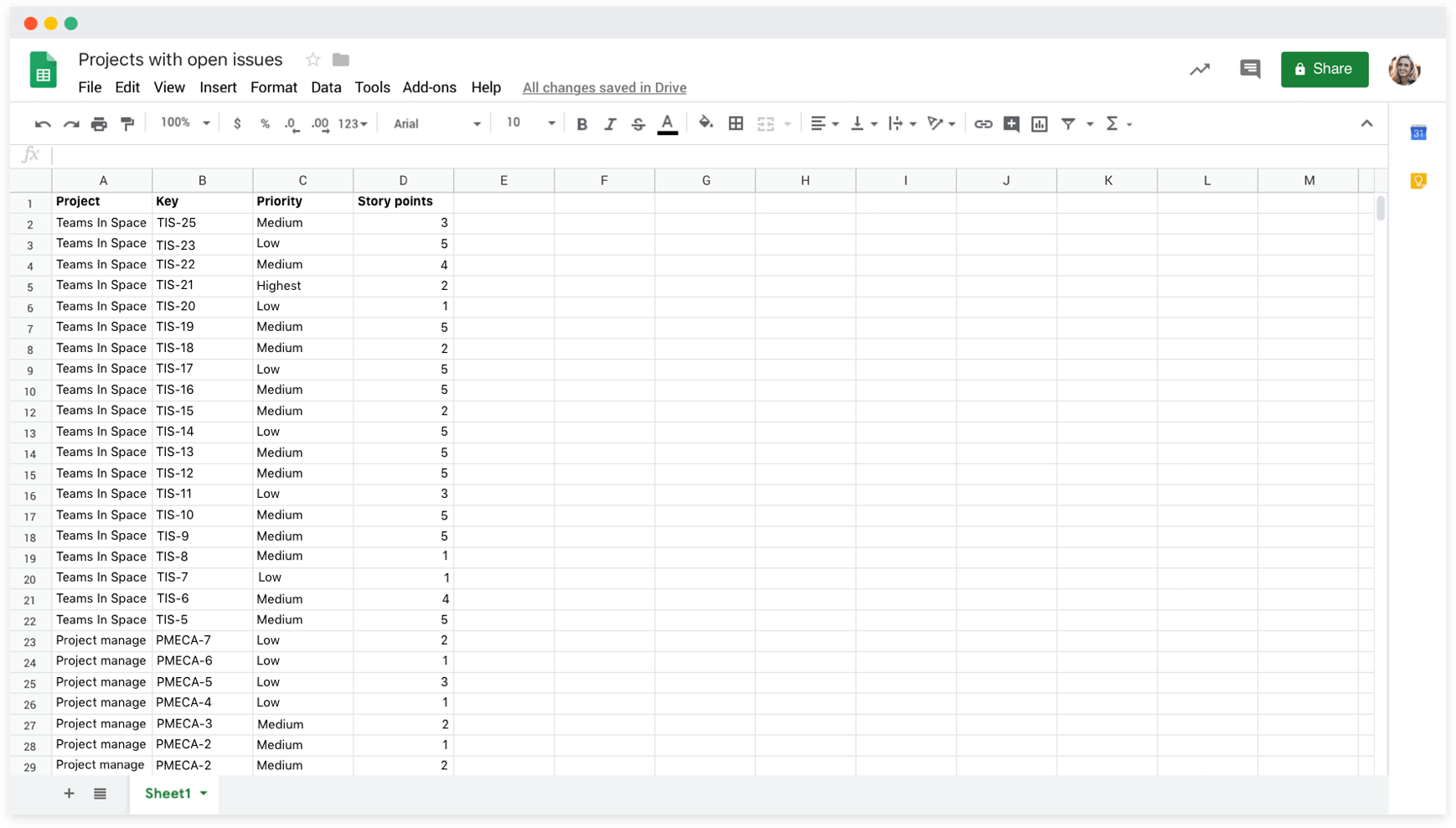
Task: Open the Insert link tool
Action: click(x=983, y=123)
